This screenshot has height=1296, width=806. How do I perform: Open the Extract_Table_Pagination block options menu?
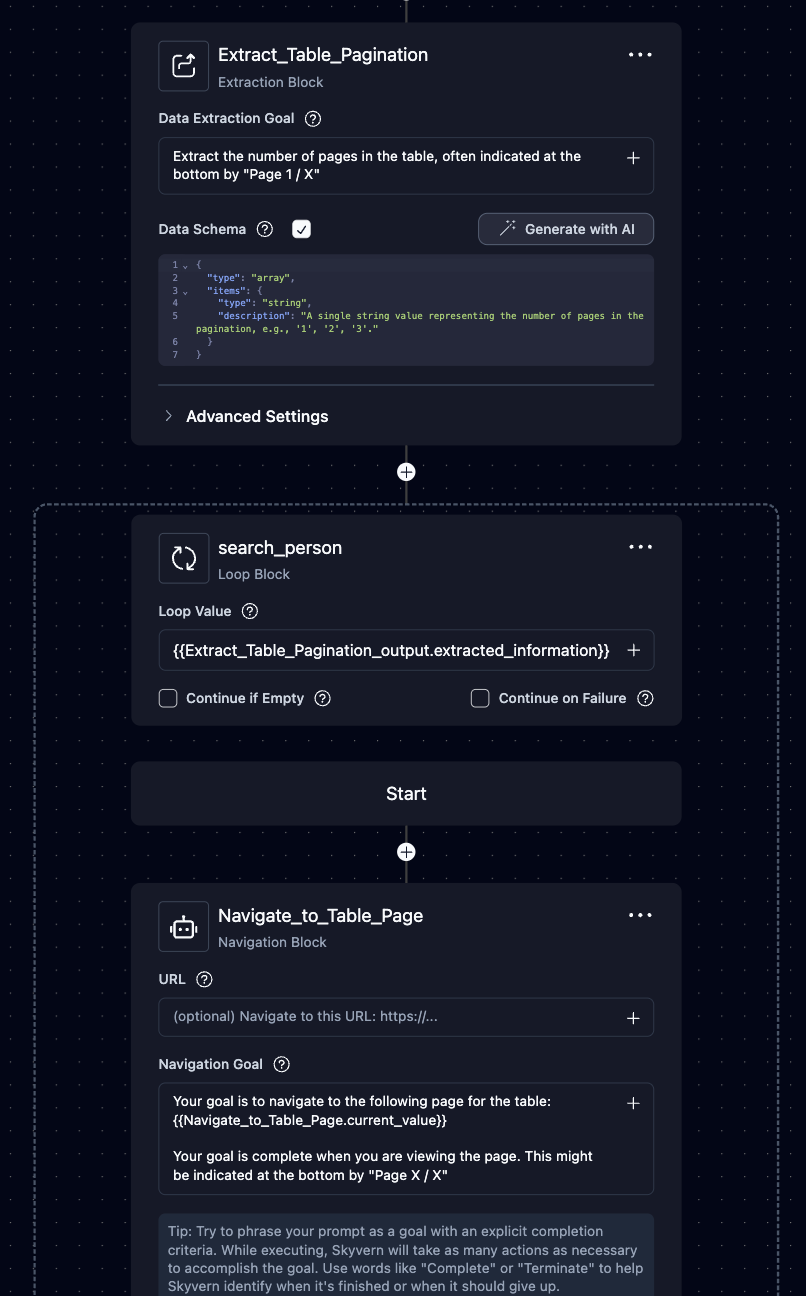[640, 55]
